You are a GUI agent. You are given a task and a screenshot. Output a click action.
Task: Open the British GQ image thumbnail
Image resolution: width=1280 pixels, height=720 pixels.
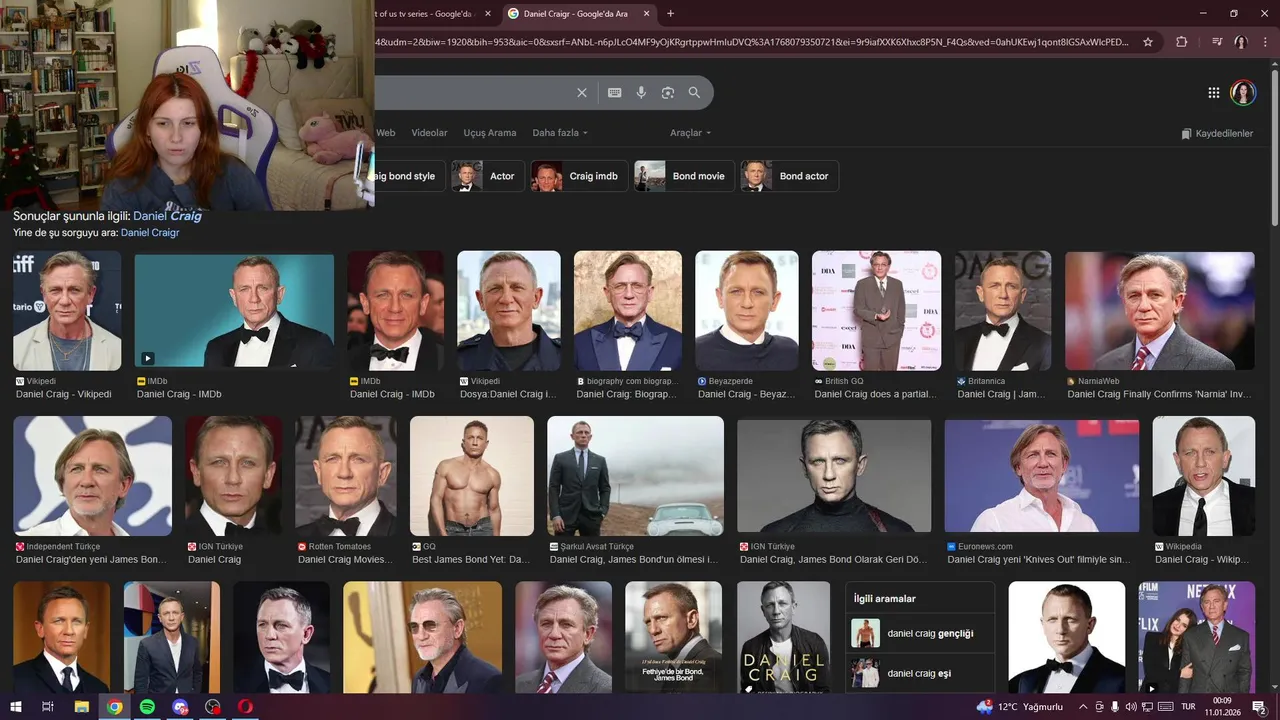point(877,311)
